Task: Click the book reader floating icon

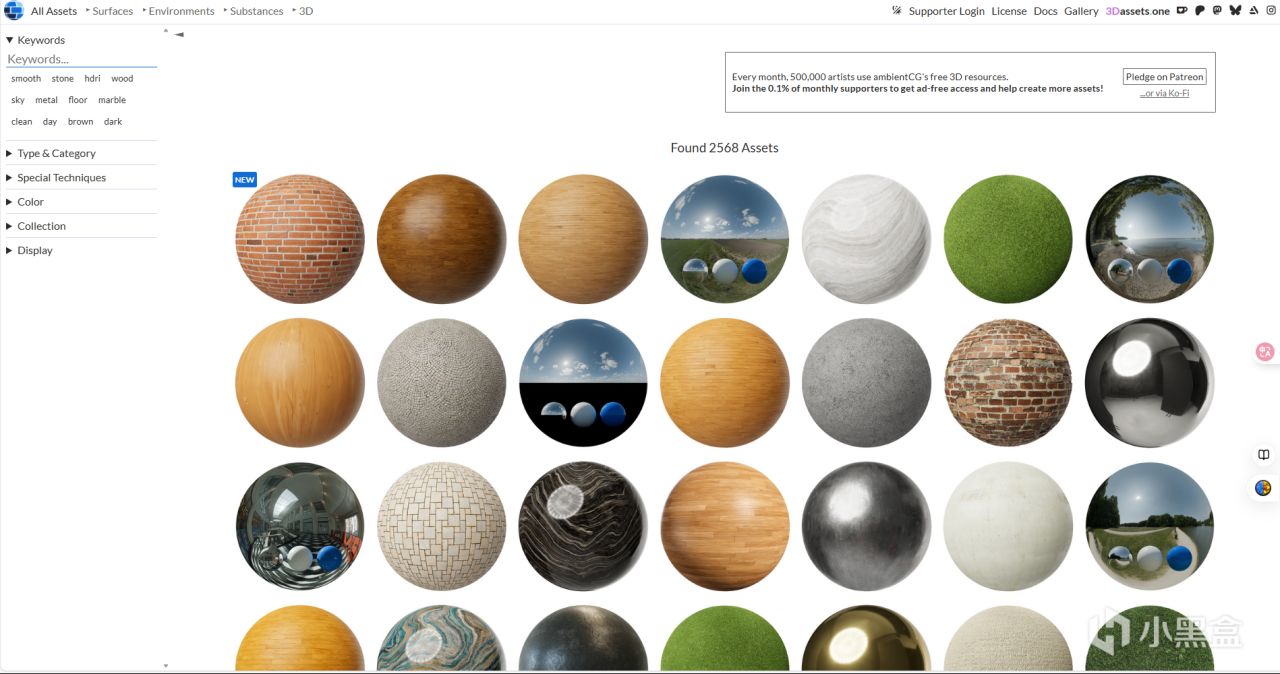Action: [1264, 455]
